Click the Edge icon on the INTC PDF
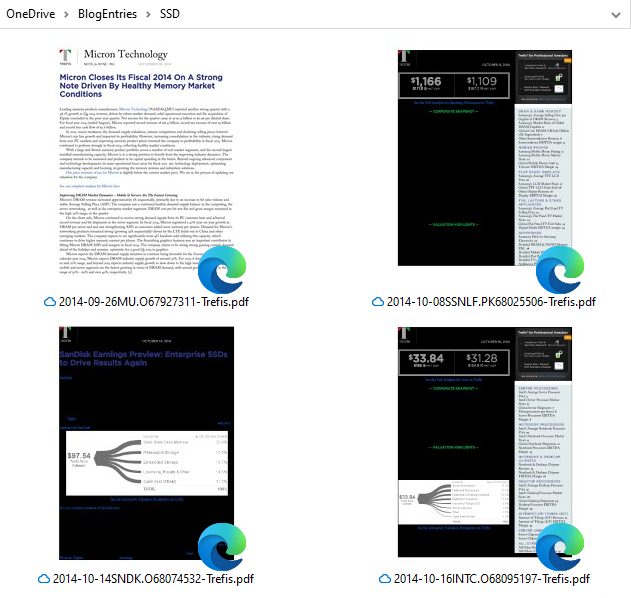This screenshot has width=631, height=598. click(560, 546)
